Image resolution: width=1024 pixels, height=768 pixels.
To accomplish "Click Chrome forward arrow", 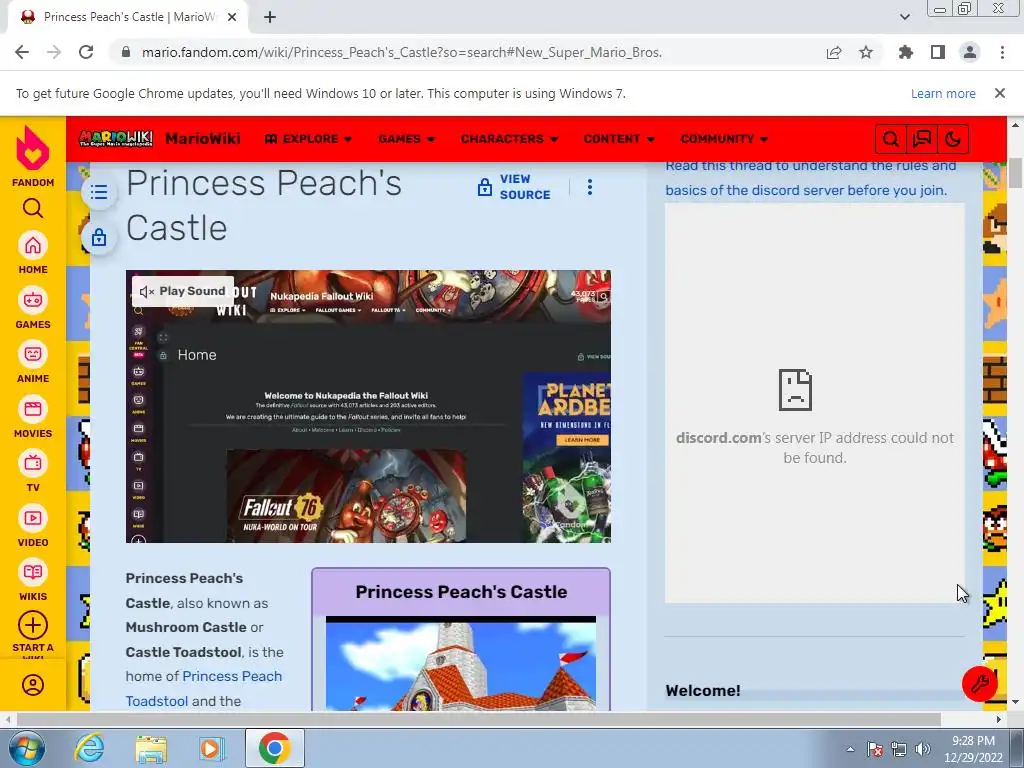I will tap(54, 52).
